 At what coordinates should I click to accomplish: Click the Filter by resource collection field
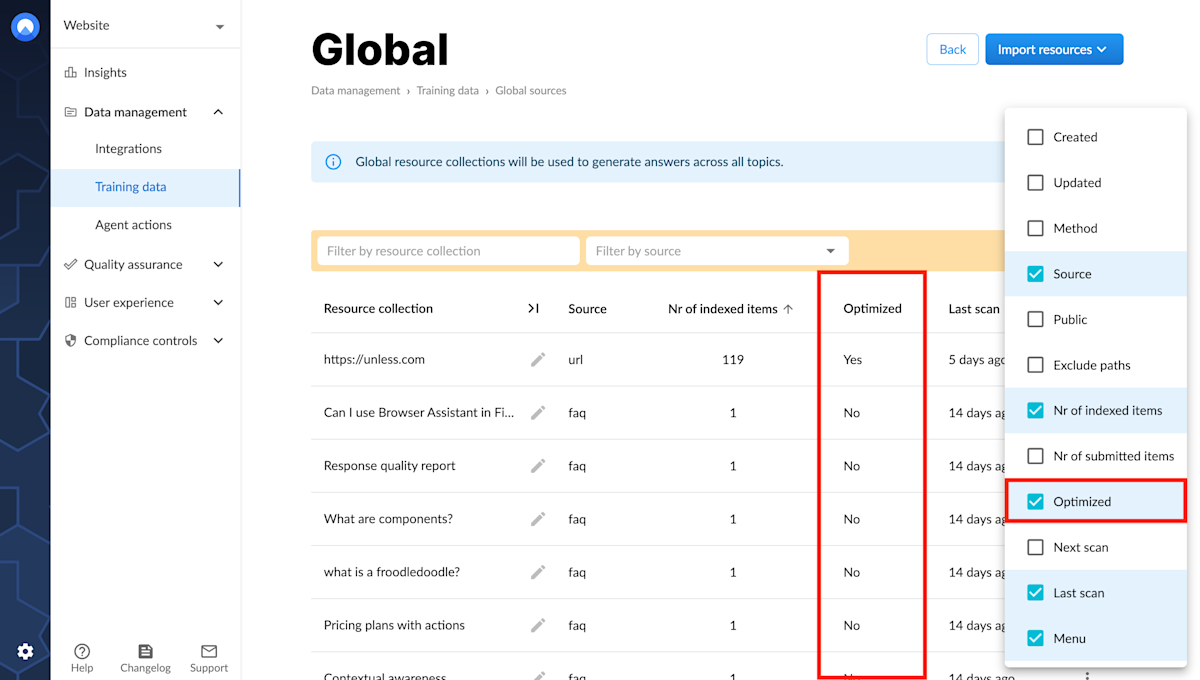click(x=447, y=250)
